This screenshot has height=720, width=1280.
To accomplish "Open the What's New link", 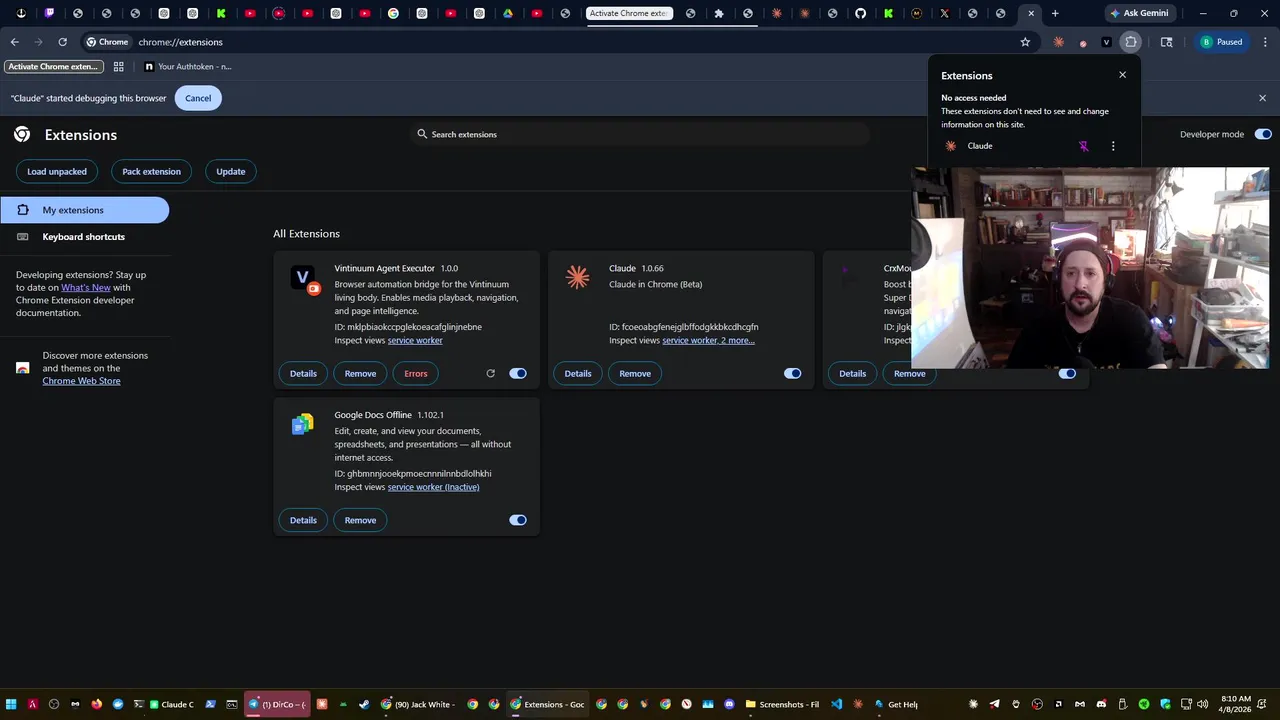I will [x=86, y=287].
